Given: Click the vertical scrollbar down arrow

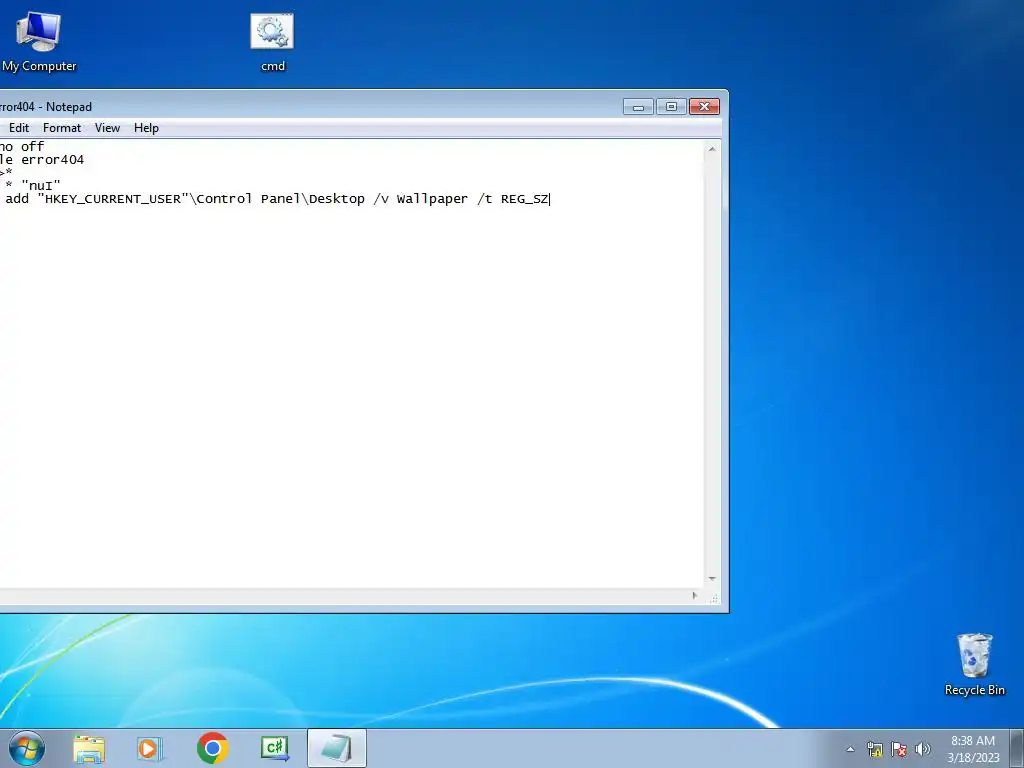Looking at the screenshot, I should [712, 579].
